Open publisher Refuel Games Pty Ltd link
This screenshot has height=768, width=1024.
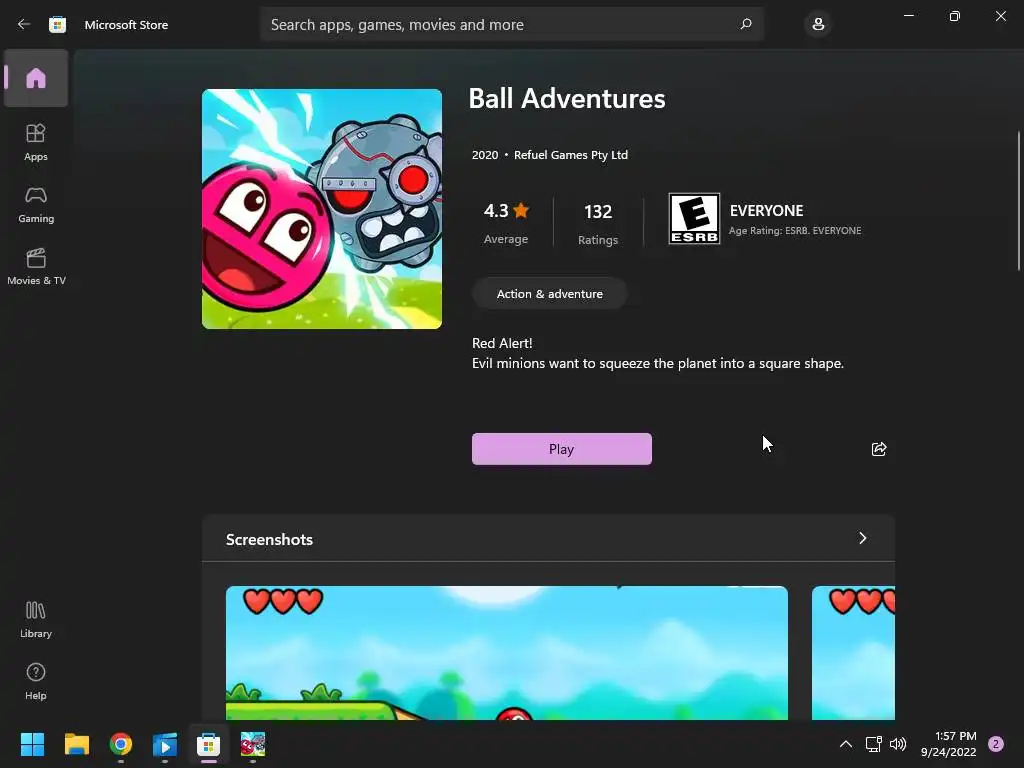[x=571, y=155]
